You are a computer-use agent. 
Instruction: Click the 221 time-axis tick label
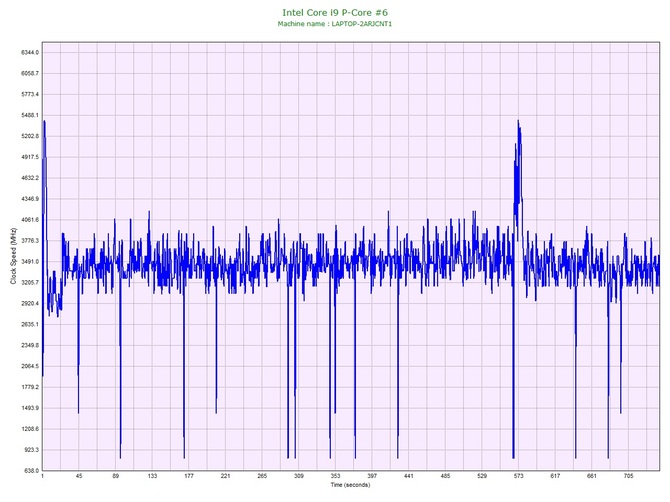[x=225, y=476]
